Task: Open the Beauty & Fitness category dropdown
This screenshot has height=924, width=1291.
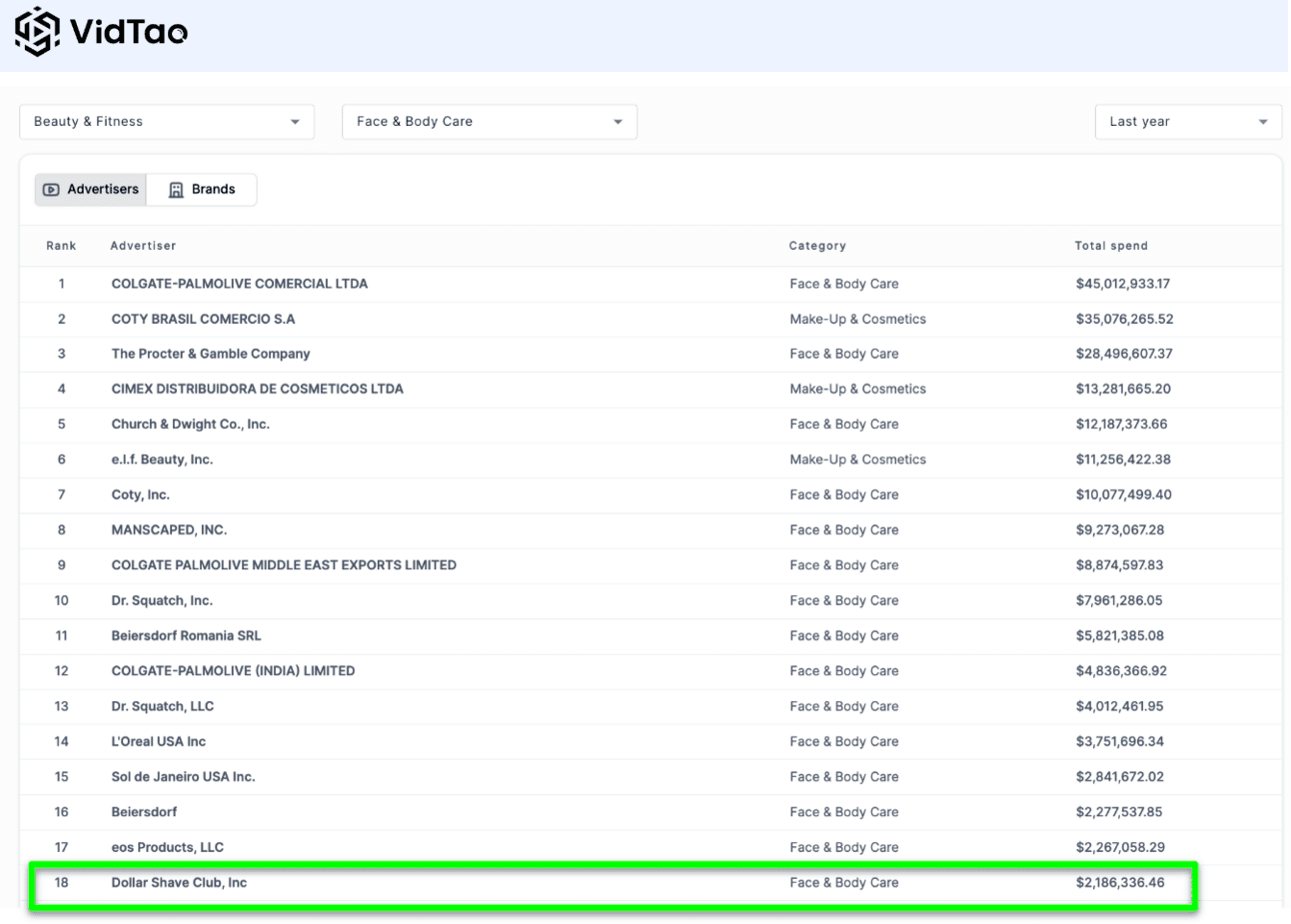Action: point(167,122)
